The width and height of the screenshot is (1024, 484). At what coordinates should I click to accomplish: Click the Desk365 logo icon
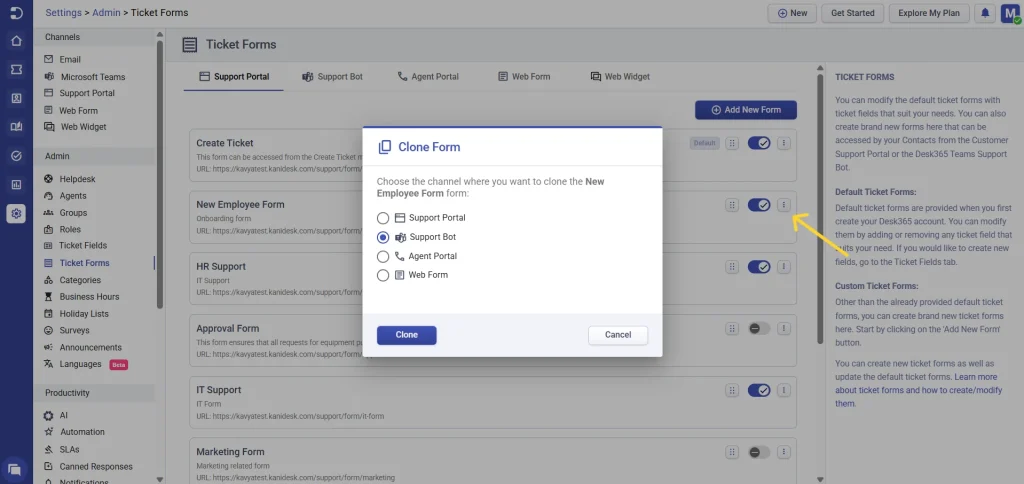pyautogui.click(x=16, y=12)
